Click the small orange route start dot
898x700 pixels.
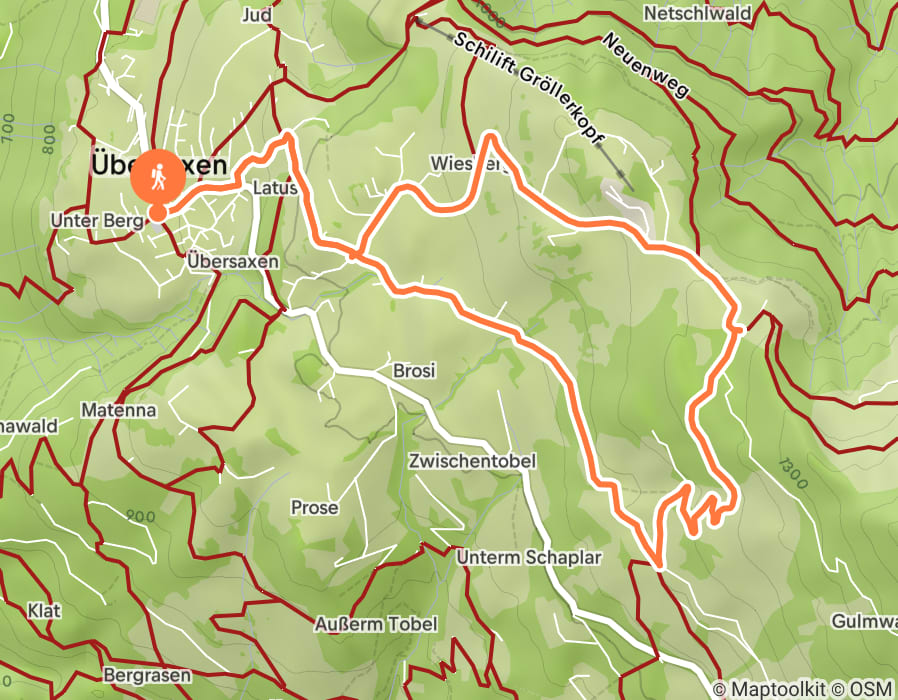(158, 214)
